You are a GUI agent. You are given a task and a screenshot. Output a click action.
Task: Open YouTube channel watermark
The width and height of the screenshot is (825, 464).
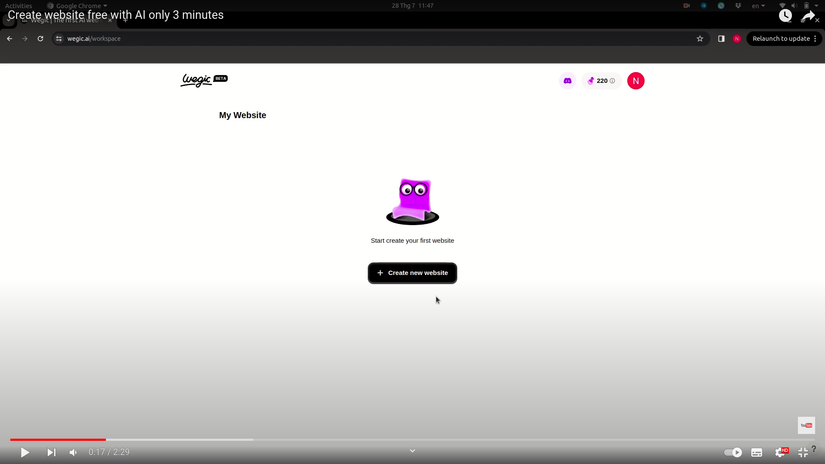coord(806,425)
